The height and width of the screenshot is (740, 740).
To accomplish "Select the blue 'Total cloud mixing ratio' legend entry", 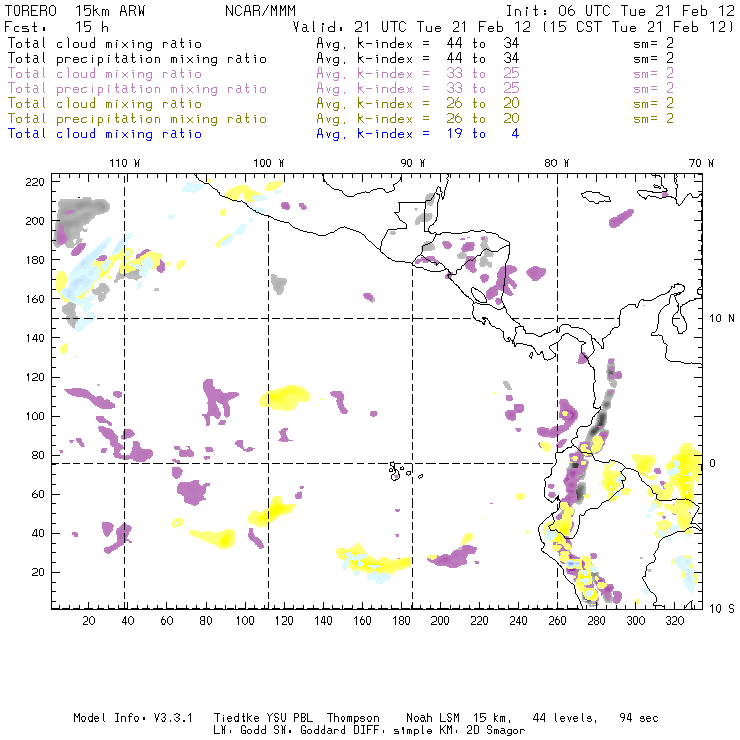I will (x=105, y=134).
